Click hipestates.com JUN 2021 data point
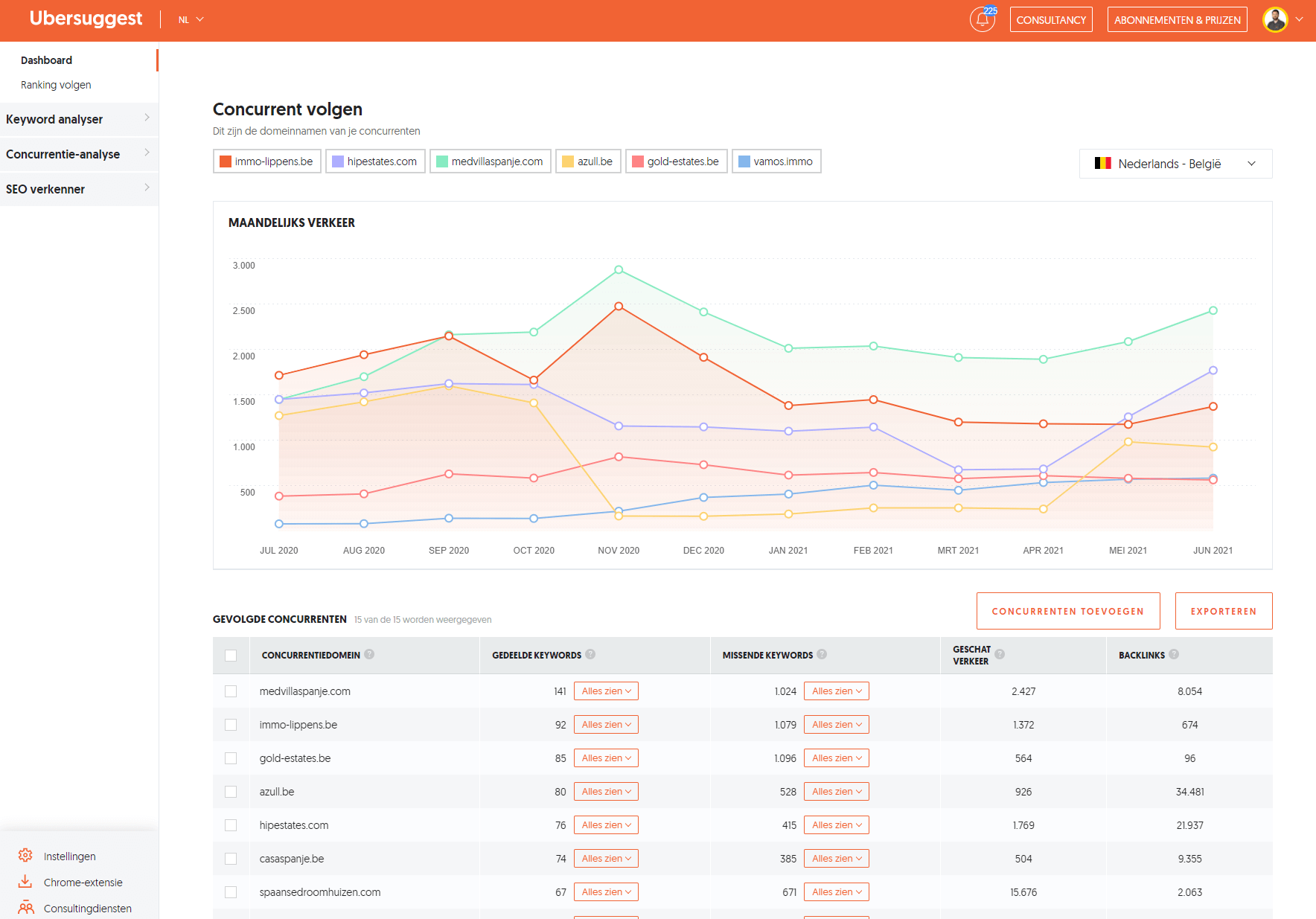 (1213, 371)
